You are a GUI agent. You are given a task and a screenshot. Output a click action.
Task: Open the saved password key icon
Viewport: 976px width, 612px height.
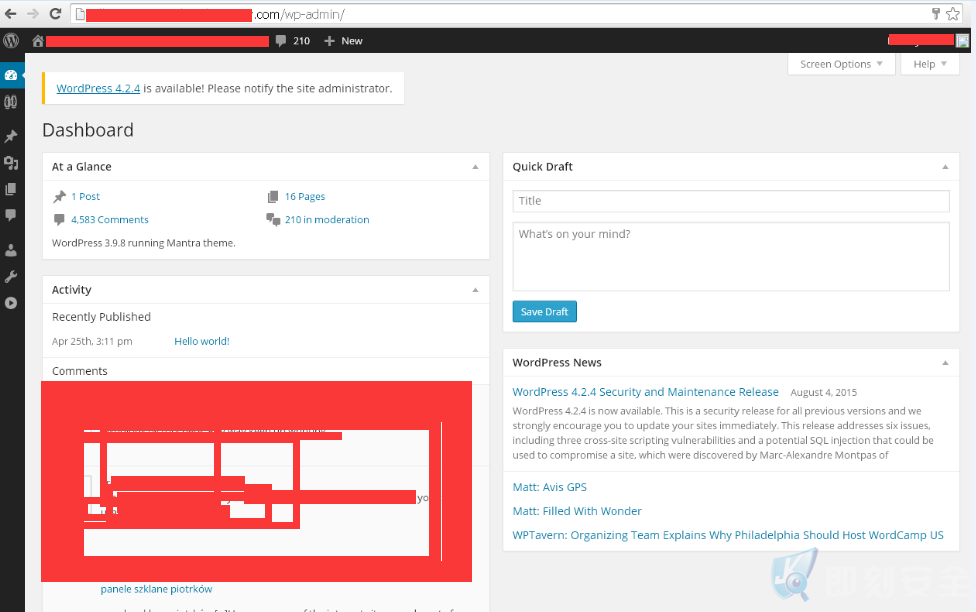coord(936,14)
